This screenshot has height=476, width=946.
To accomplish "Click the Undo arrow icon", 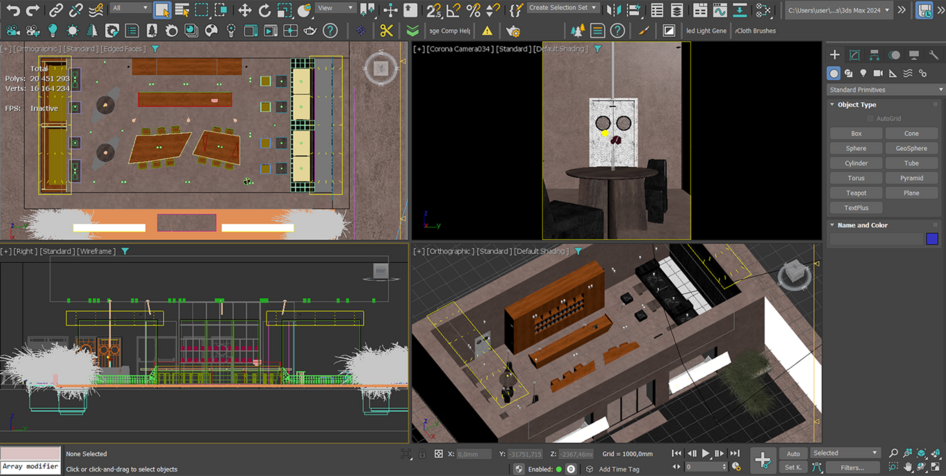I will coord(13,10).
